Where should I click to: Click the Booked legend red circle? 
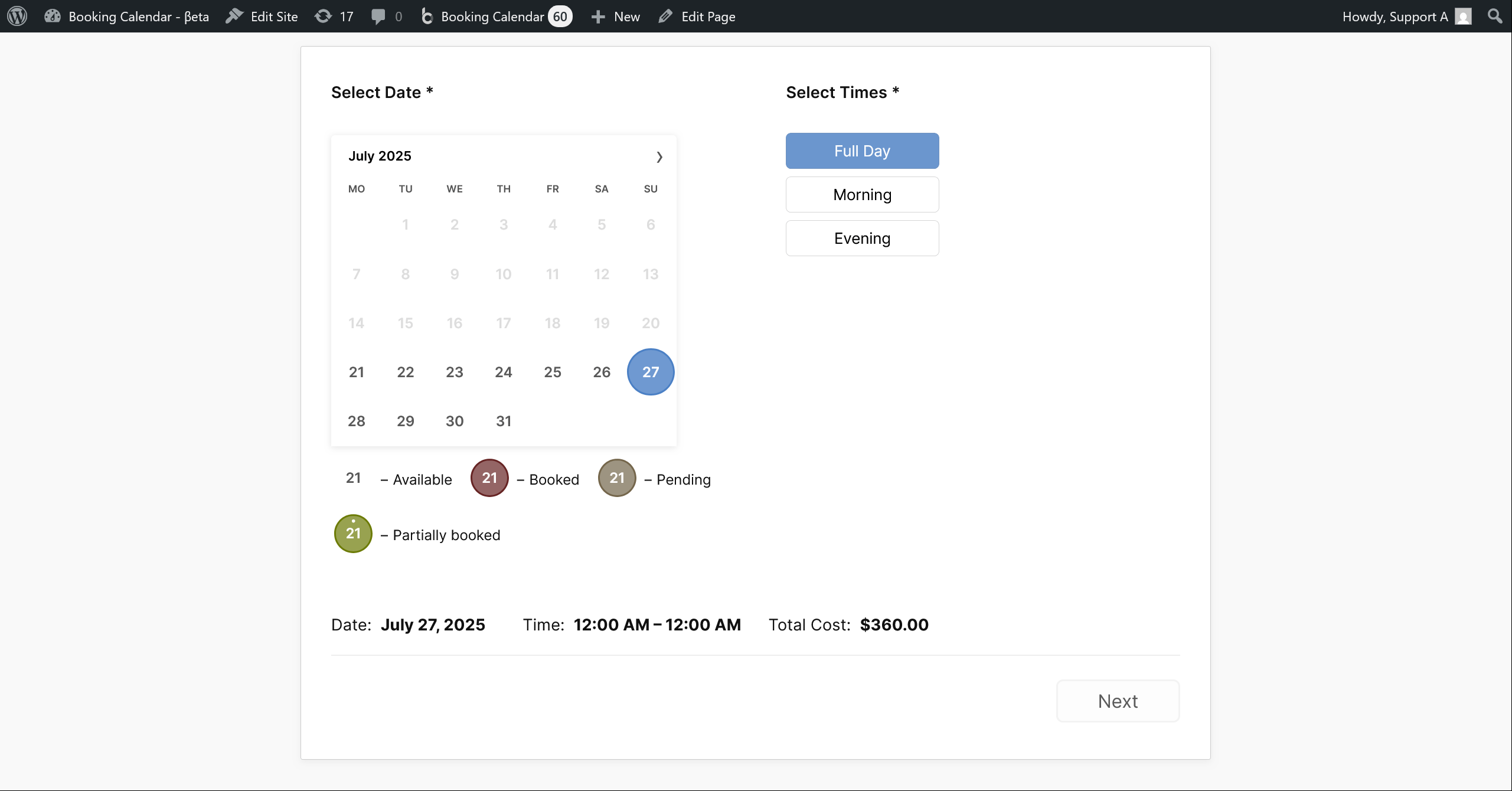pos(489,478)
